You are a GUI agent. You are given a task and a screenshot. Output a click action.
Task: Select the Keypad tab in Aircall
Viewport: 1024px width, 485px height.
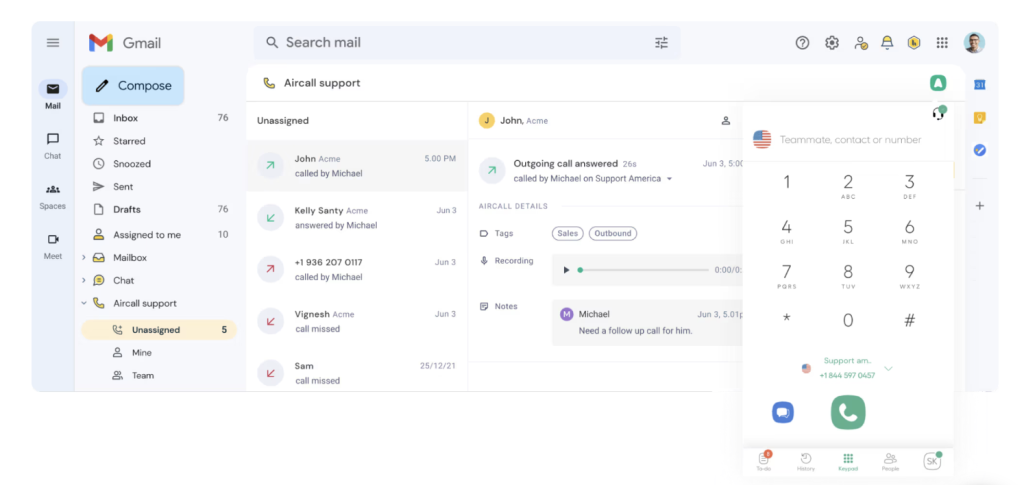click(x=848, y=461)
